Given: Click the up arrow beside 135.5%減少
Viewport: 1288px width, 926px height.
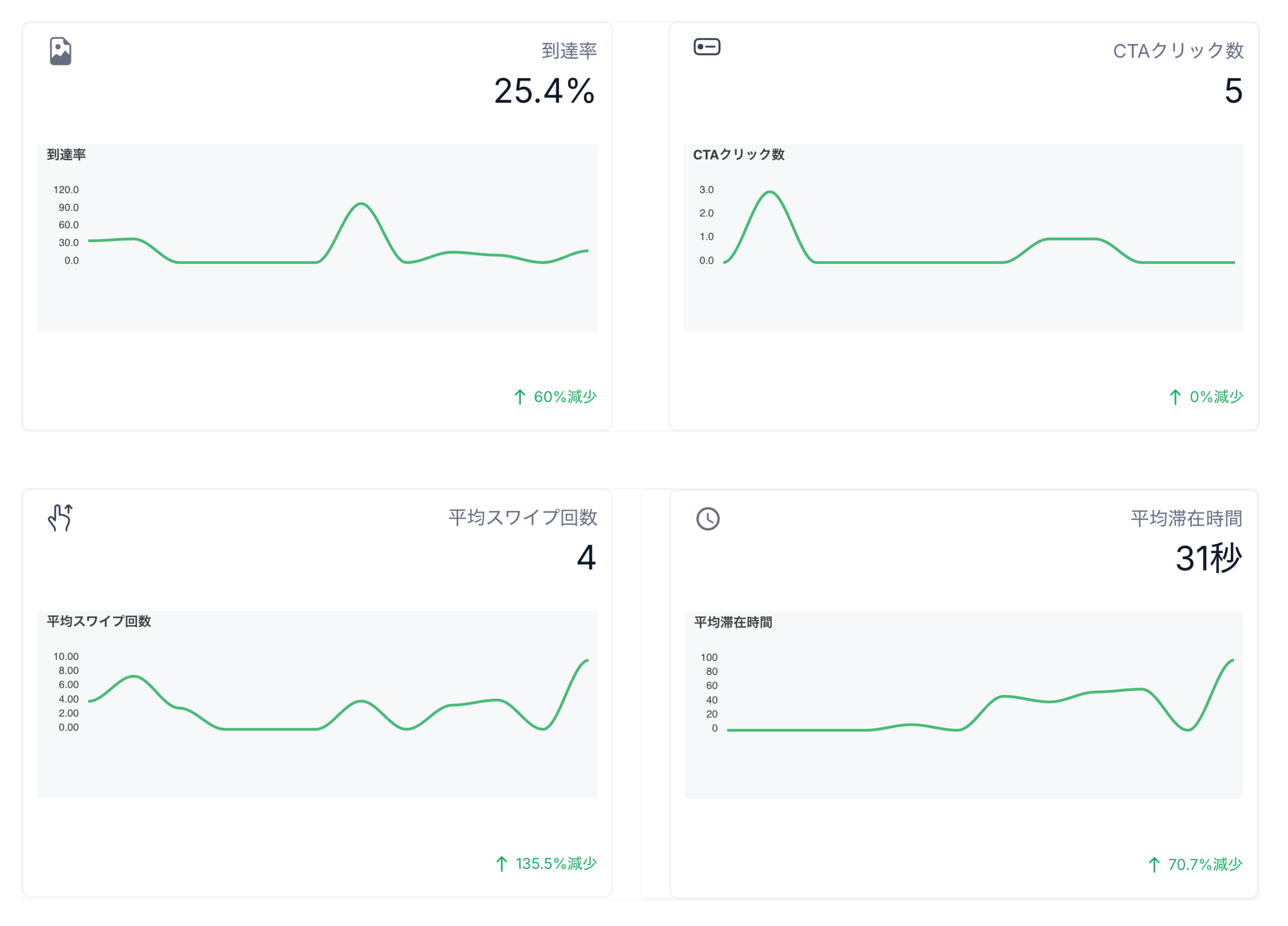Looking at the screenshot, I should [501, 864].
